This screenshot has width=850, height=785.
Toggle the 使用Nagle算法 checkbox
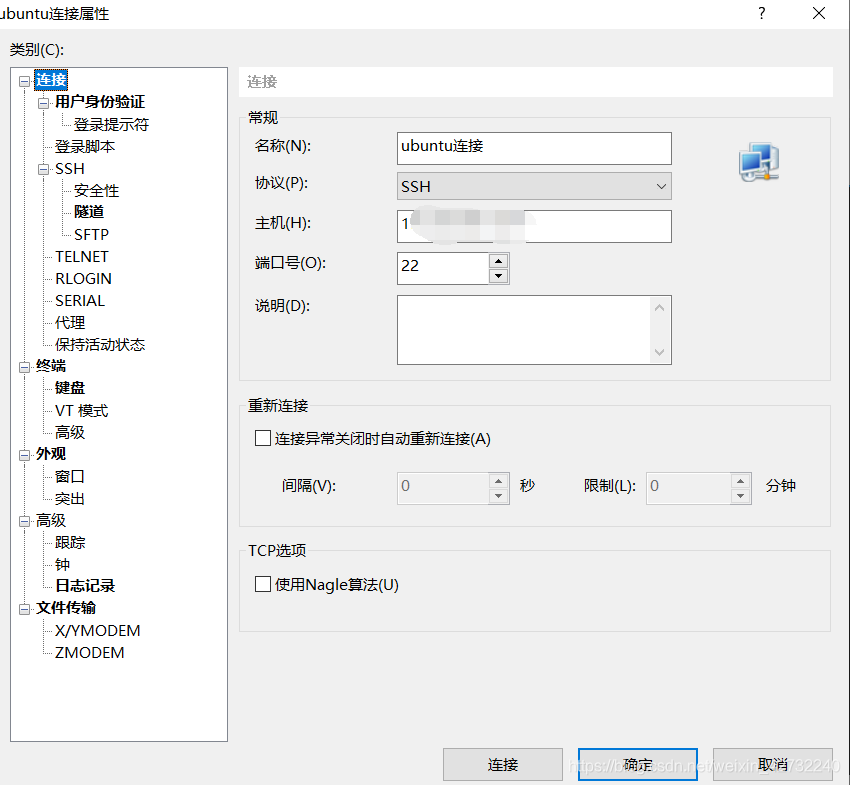[263, 584]
